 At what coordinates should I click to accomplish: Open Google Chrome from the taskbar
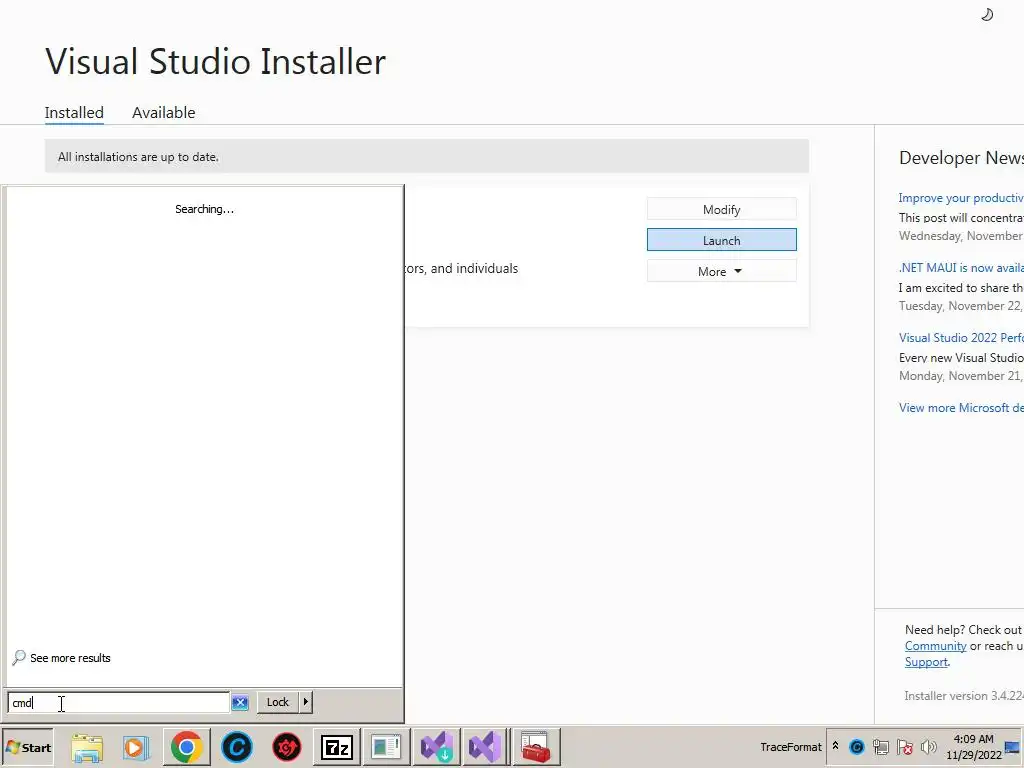(187, 747)
